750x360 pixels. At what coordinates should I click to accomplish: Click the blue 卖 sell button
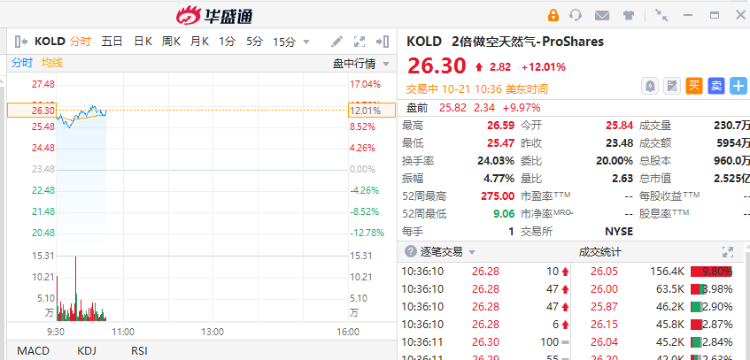[x=716, y=86]
